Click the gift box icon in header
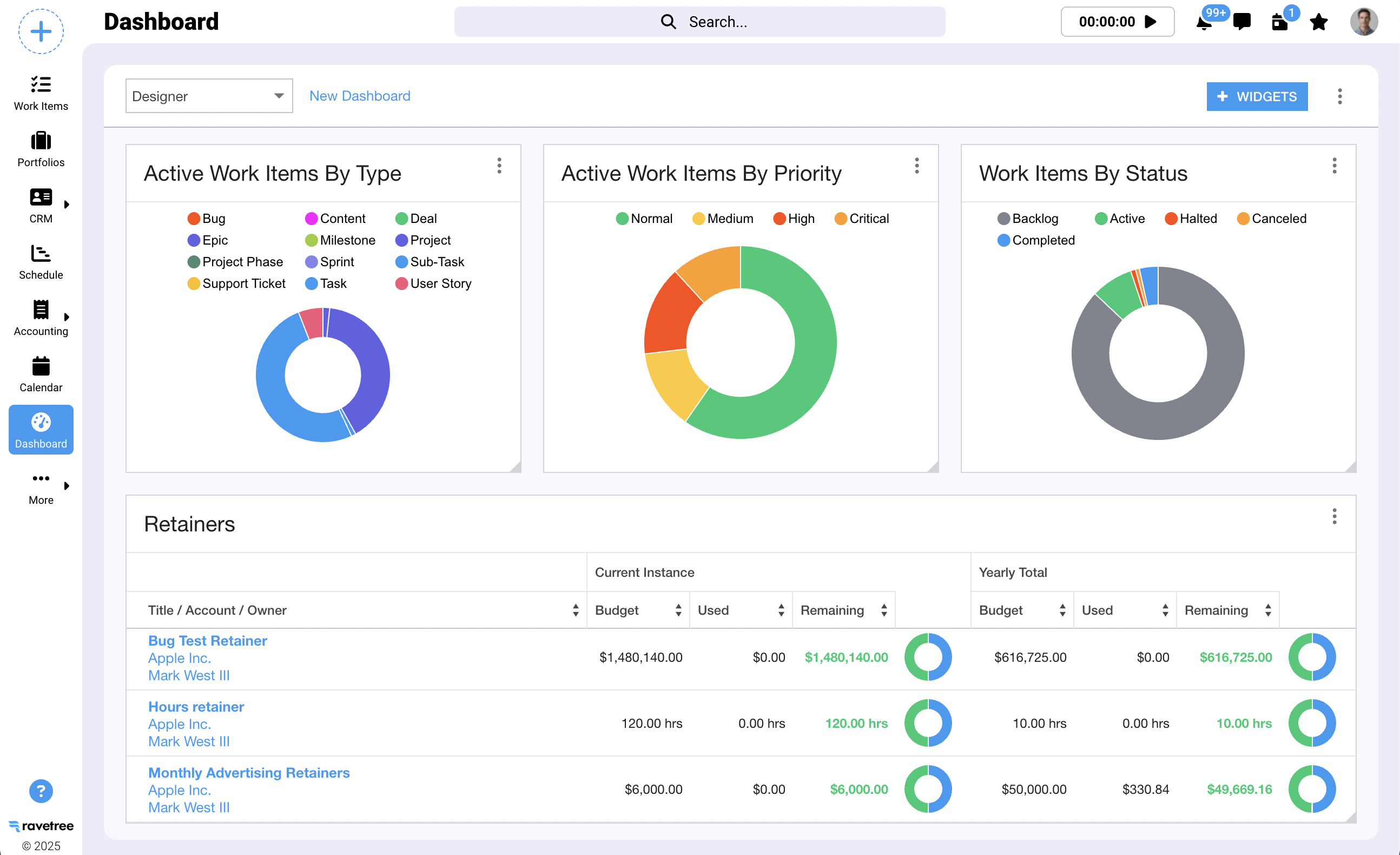 coord(1279,22)
